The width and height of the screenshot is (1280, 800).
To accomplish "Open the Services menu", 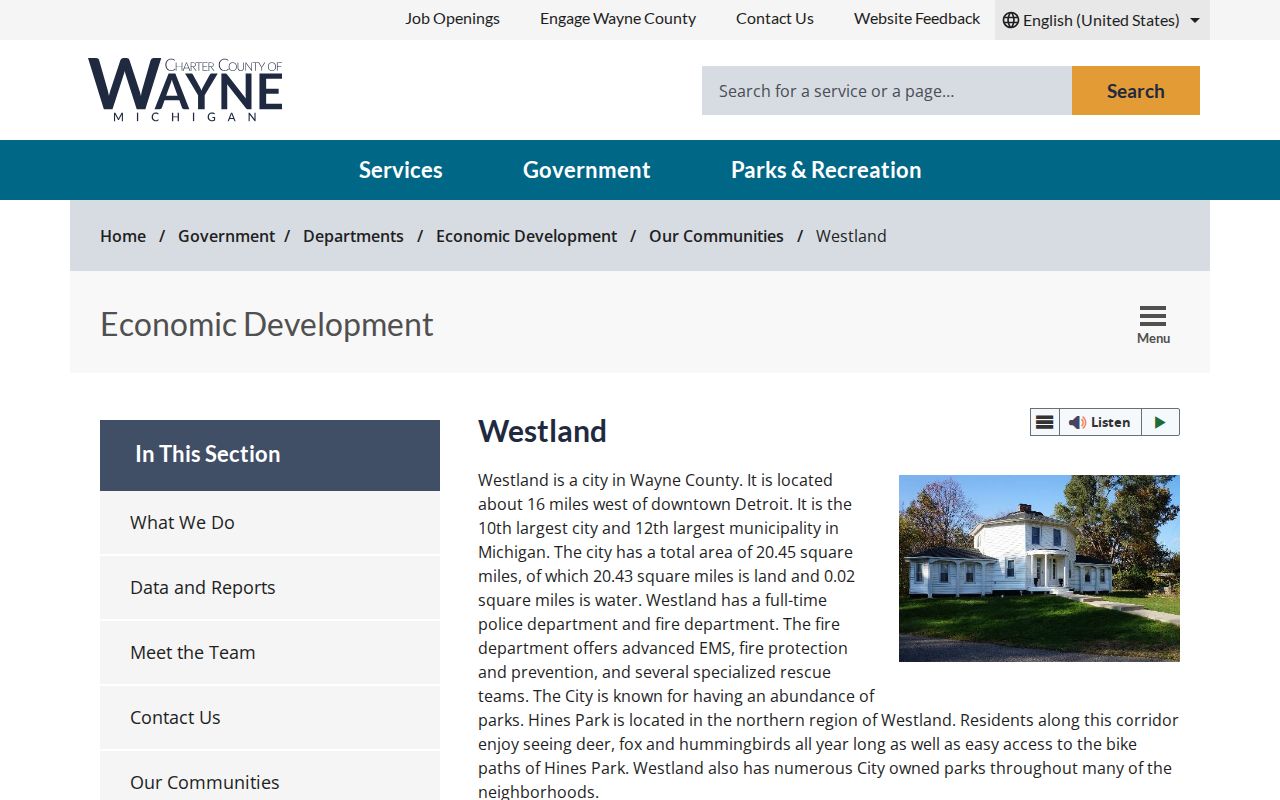I will point(400,170).
